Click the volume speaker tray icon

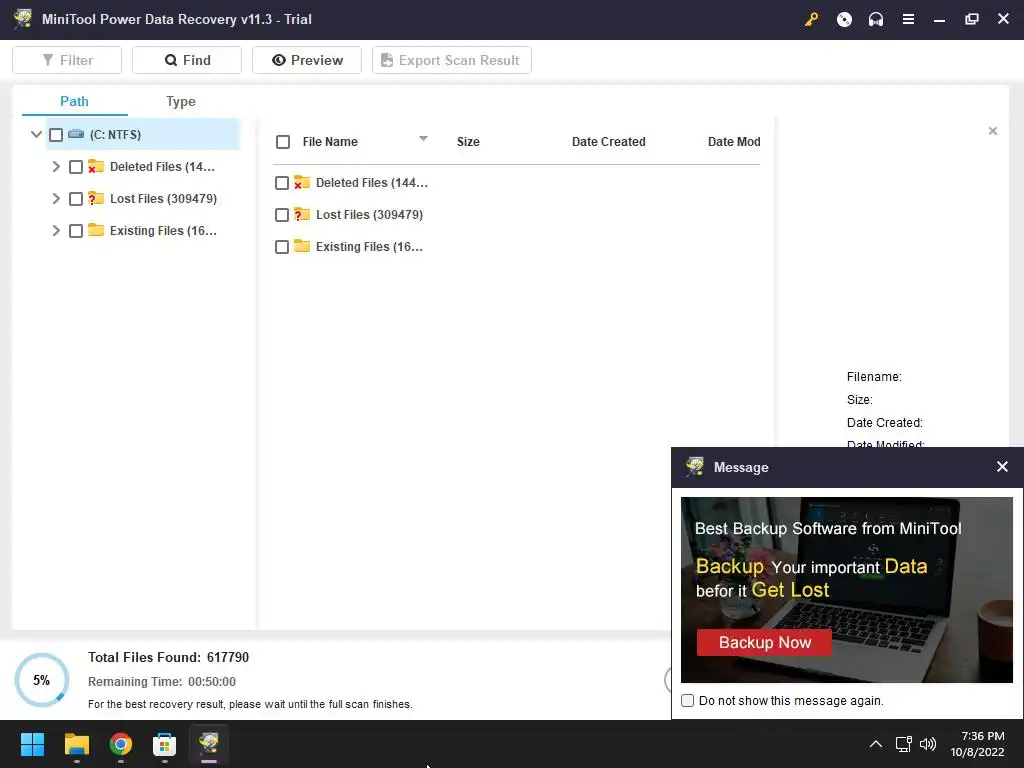[x=927, y=744]
